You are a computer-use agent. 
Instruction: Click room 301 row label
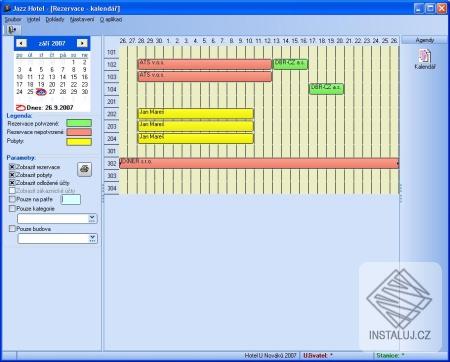(x=112, y=151)
